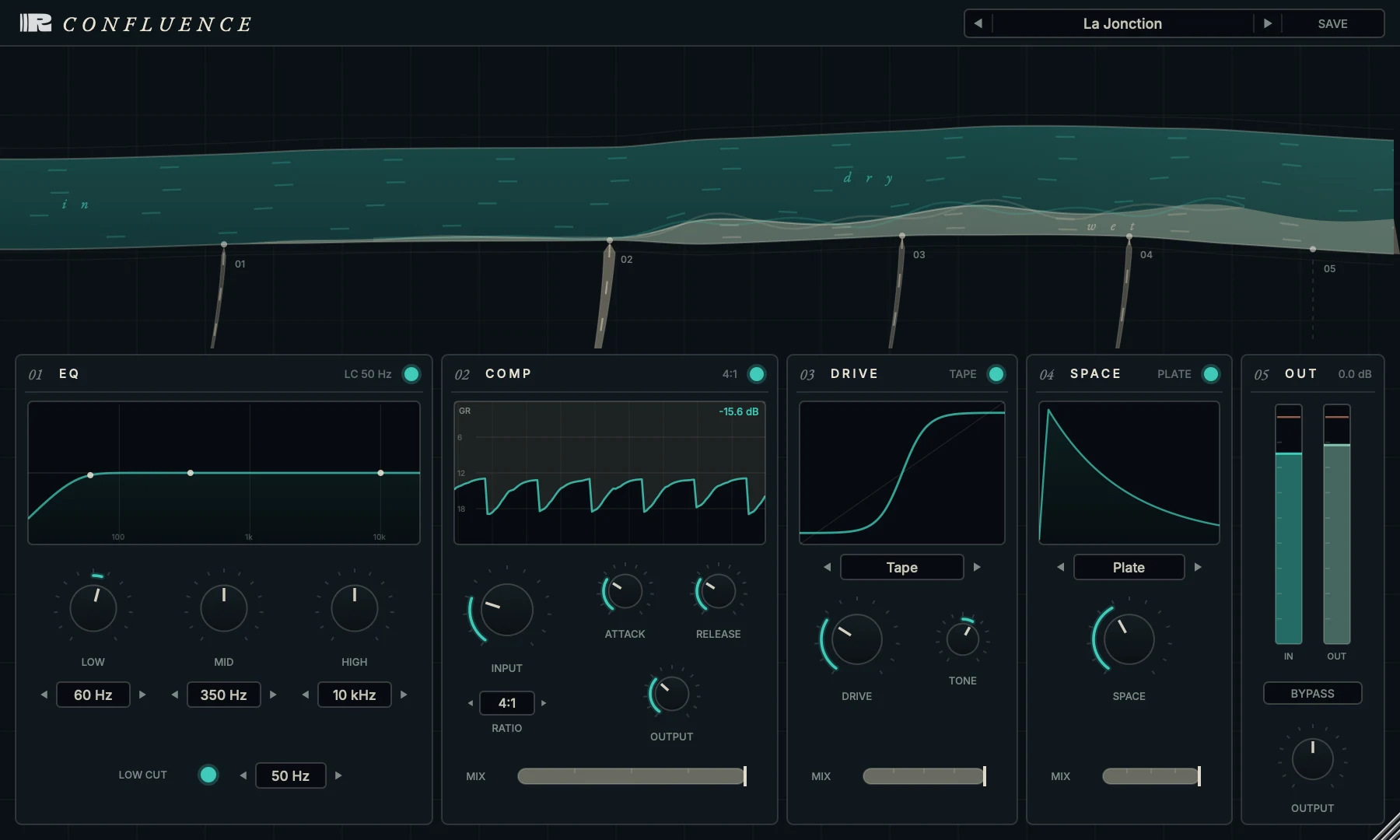Click the SPACE amount knob
The width and height of the screenshot is (1400, 840).
(x=1129, y=639)
